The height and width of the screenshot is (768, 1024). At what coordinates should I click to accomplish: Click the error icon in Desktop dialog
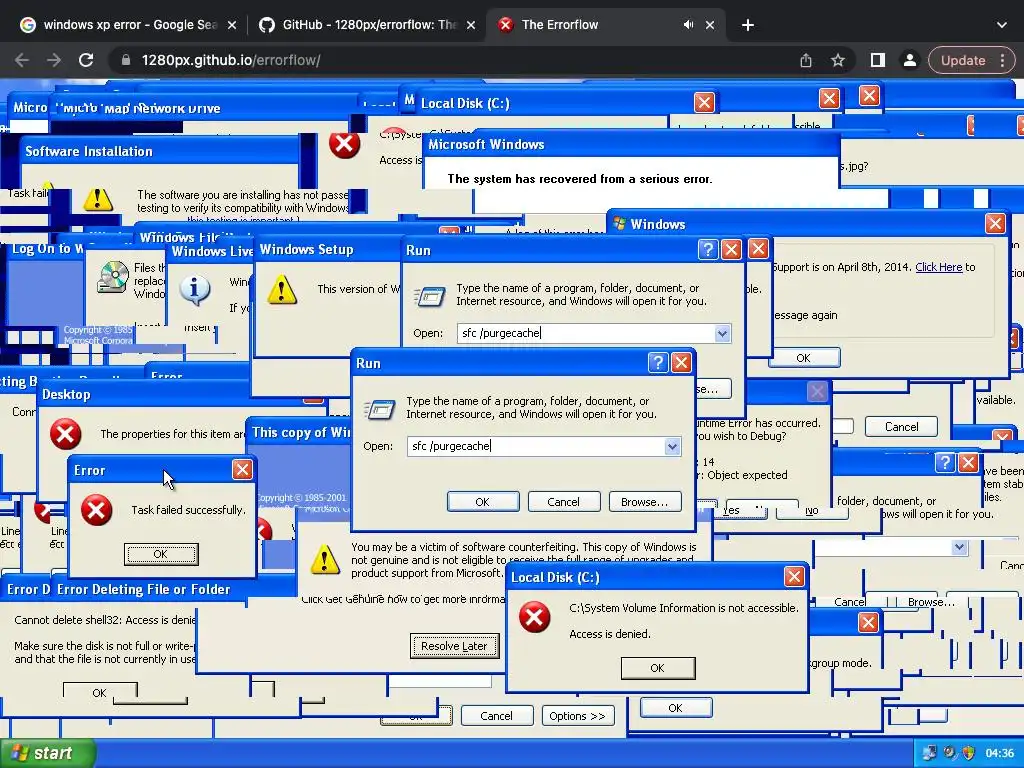click(x=65, y=434)
